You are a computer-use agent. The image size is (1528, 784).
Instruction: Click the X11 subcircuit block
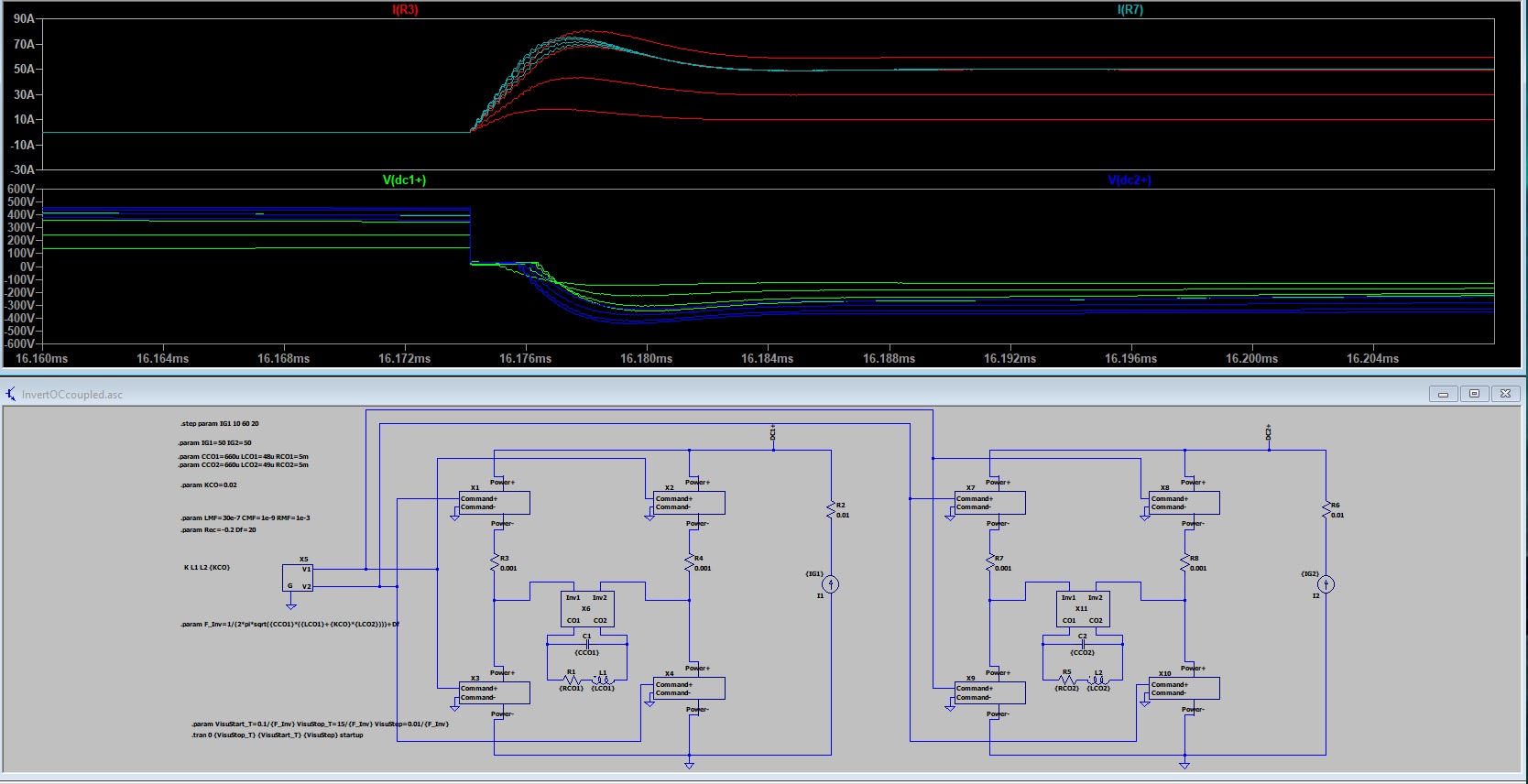point(1082,609)
